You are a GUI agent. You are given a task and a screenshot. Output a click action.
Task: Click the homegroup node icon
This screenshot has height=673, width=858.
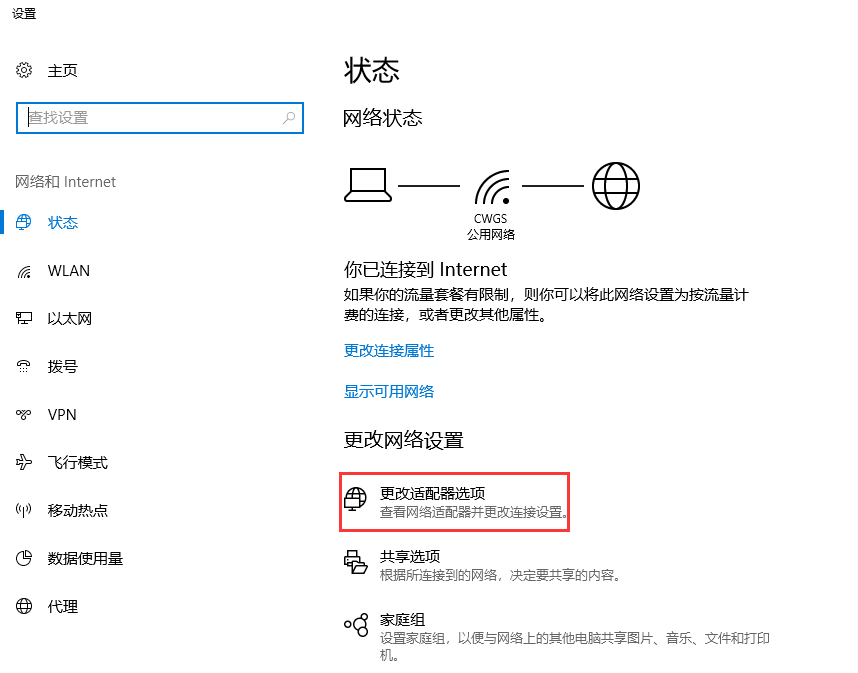coord(356,625)
